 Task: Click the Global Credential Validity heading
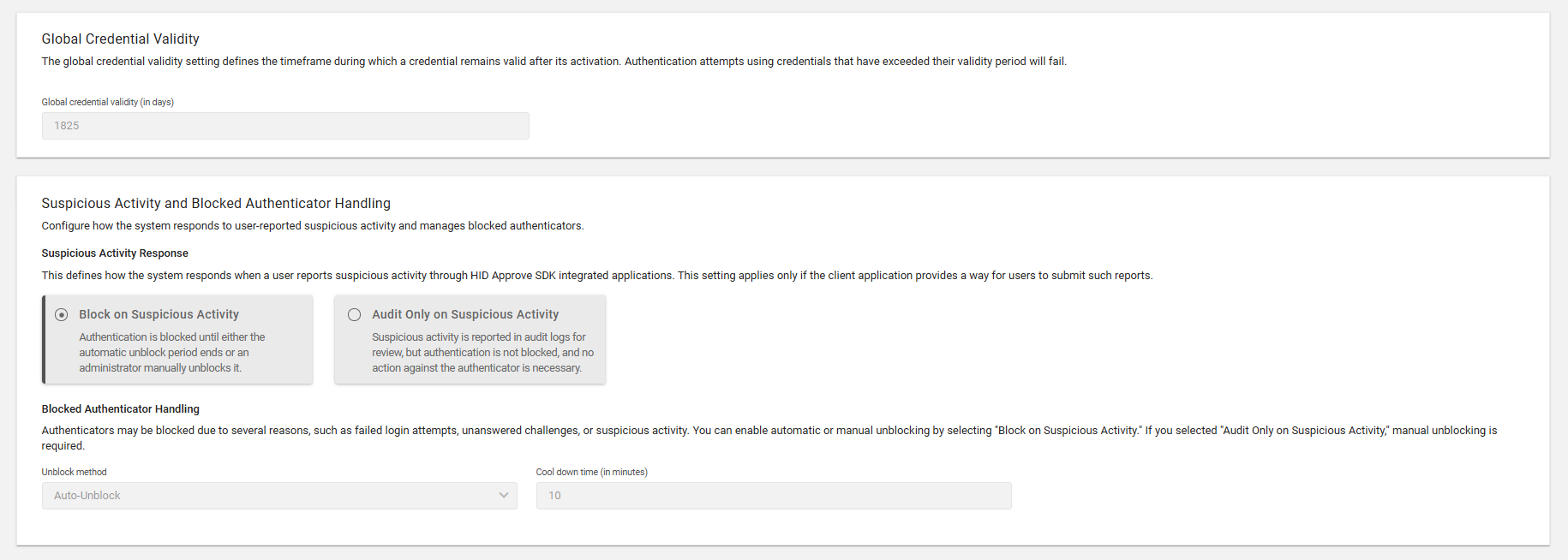pyautogui.click(x=121, y=39)
